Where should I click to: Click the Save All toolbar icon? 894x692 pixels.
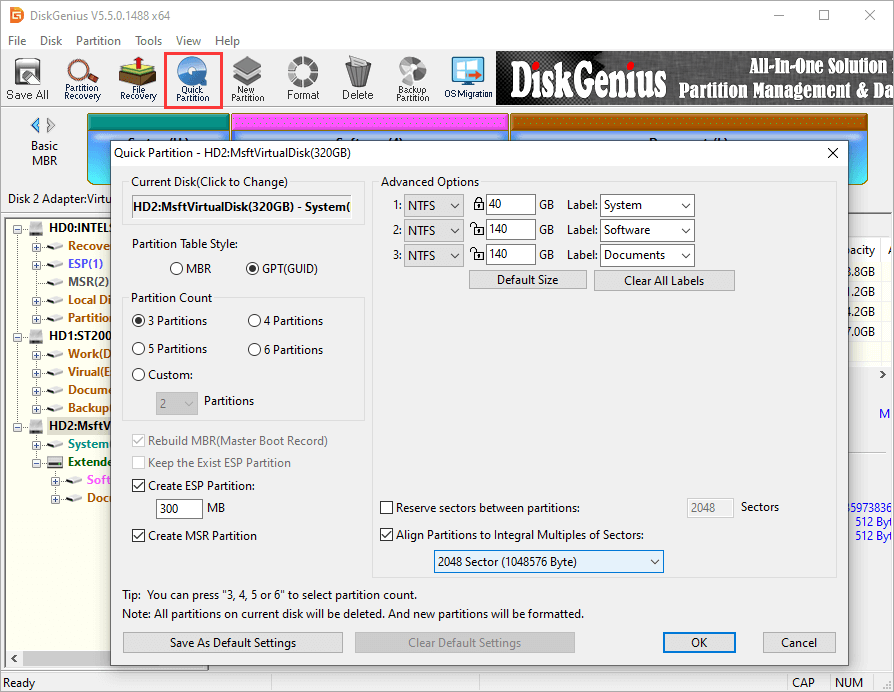27,79
